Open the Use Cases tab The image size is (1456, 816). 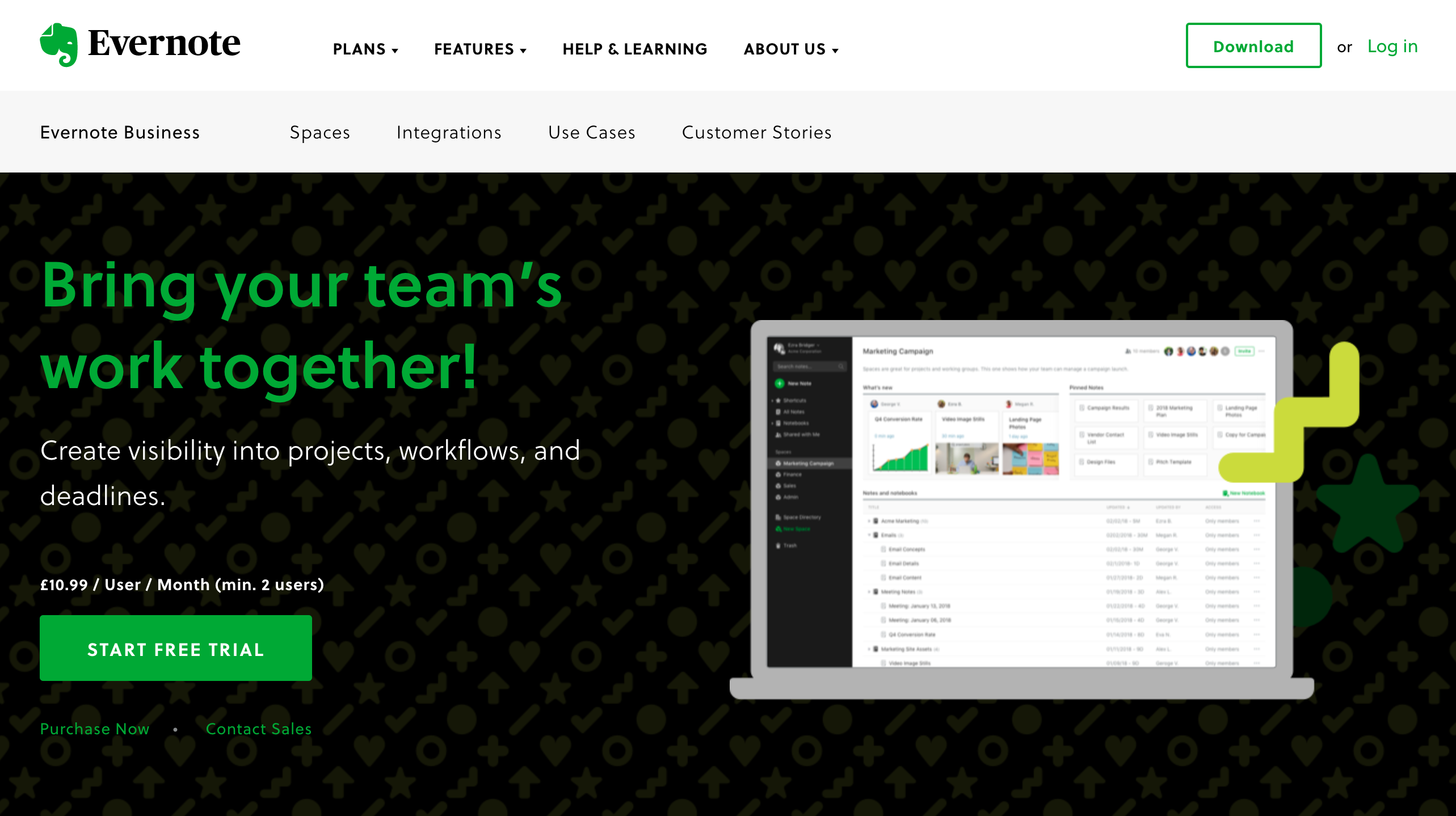coord(592,132)
